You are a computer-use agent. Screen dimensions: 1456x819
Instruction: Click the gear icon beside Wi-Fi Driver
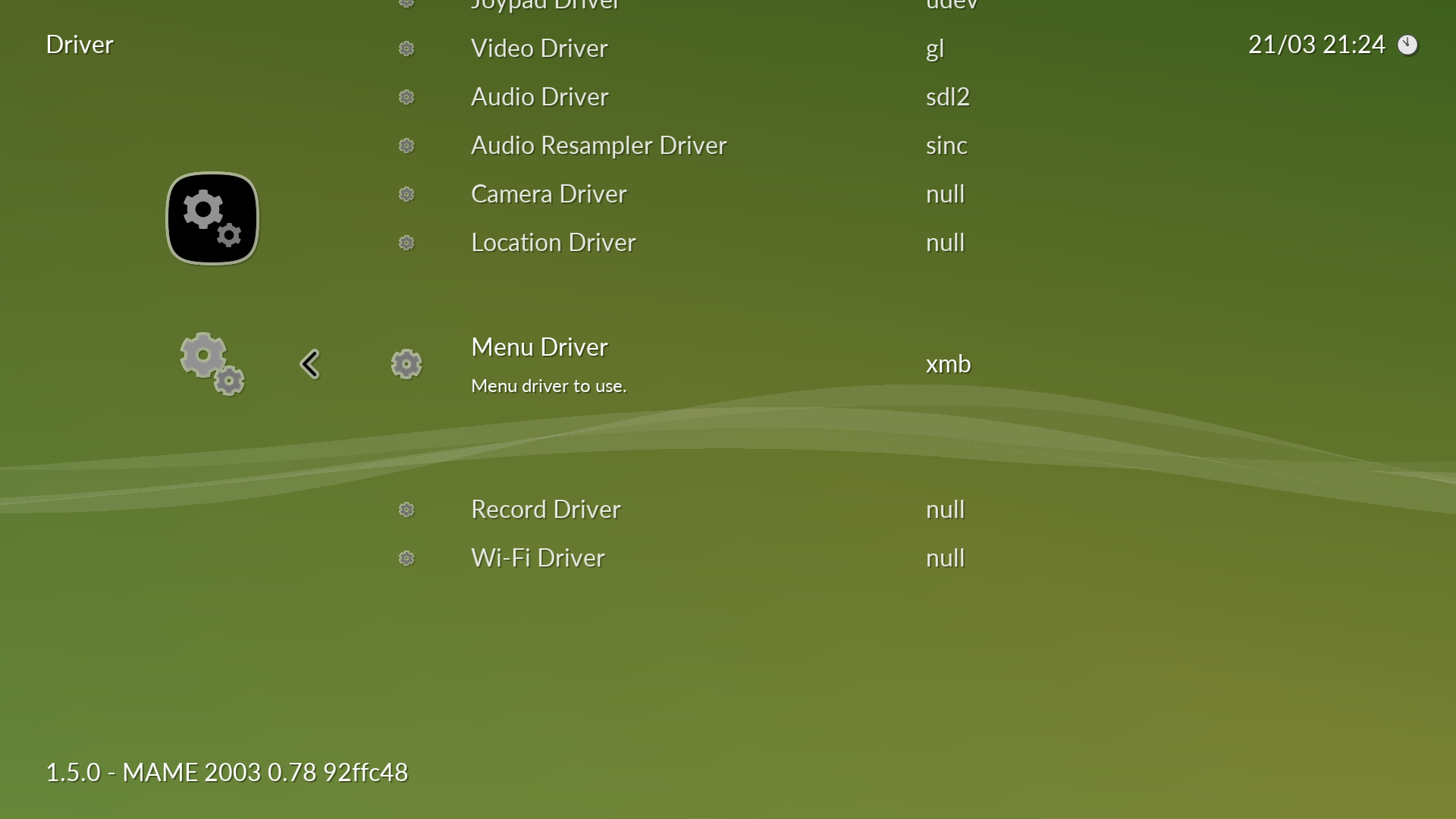[x=406, y=558]
